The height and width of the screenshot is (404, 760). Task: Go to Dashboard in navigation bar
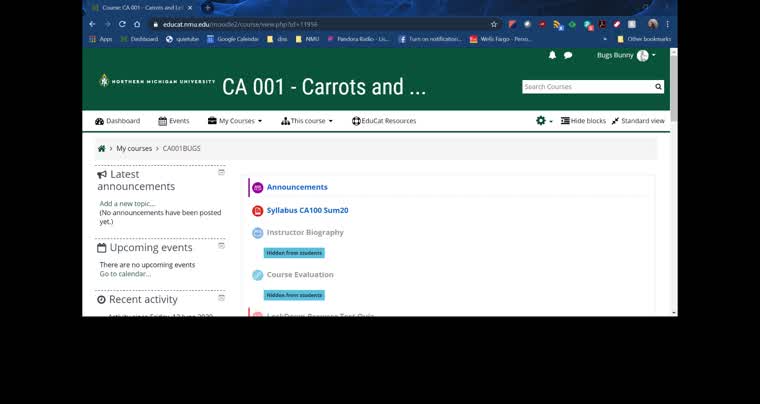(x=117, y=121)
